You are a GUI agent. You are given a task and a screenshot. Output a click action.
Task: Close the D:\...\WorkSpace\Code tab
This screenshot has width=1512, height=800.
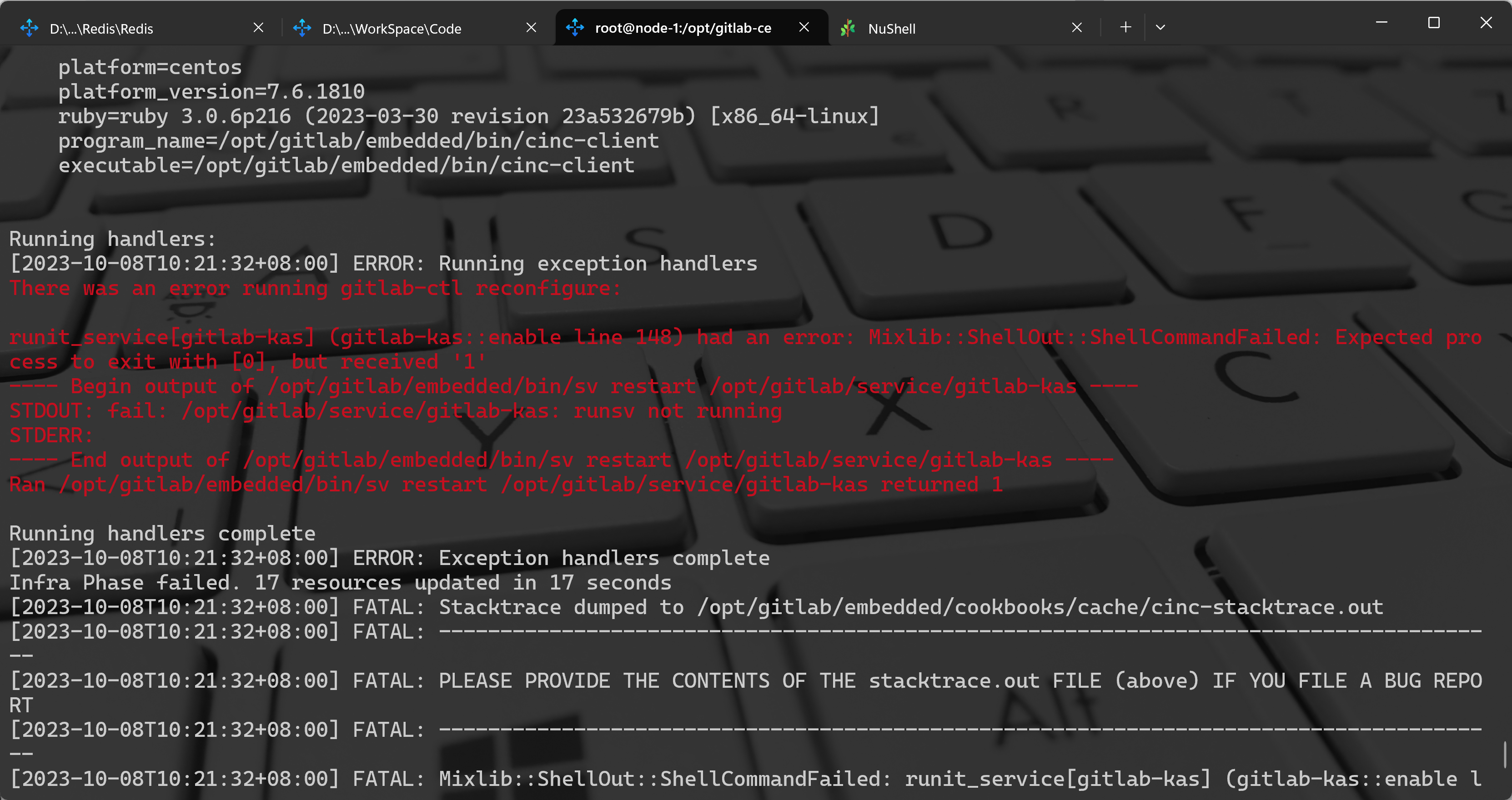[531, 28]
